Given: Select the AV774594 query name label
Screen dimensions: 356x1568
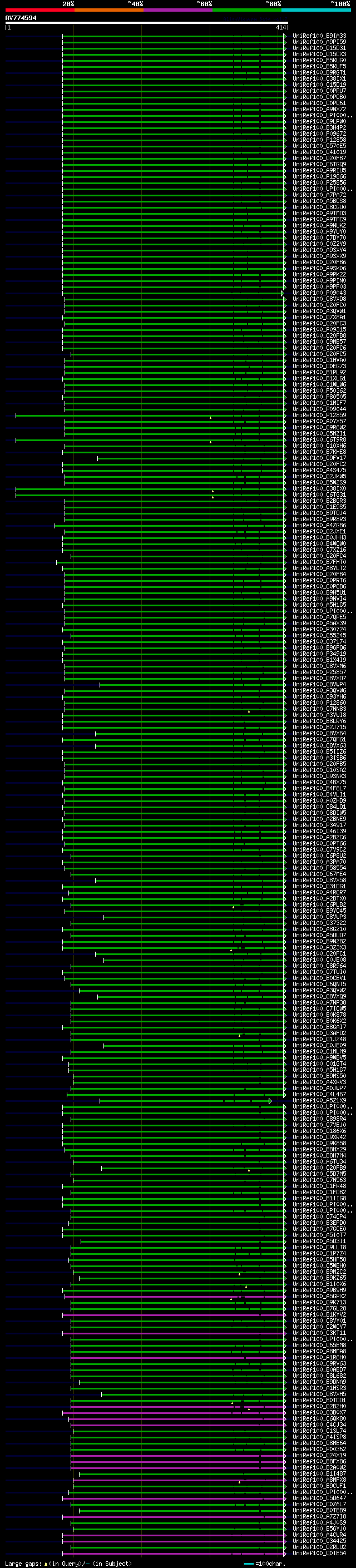Looking at the screenshot, I should tap(21, 18).
